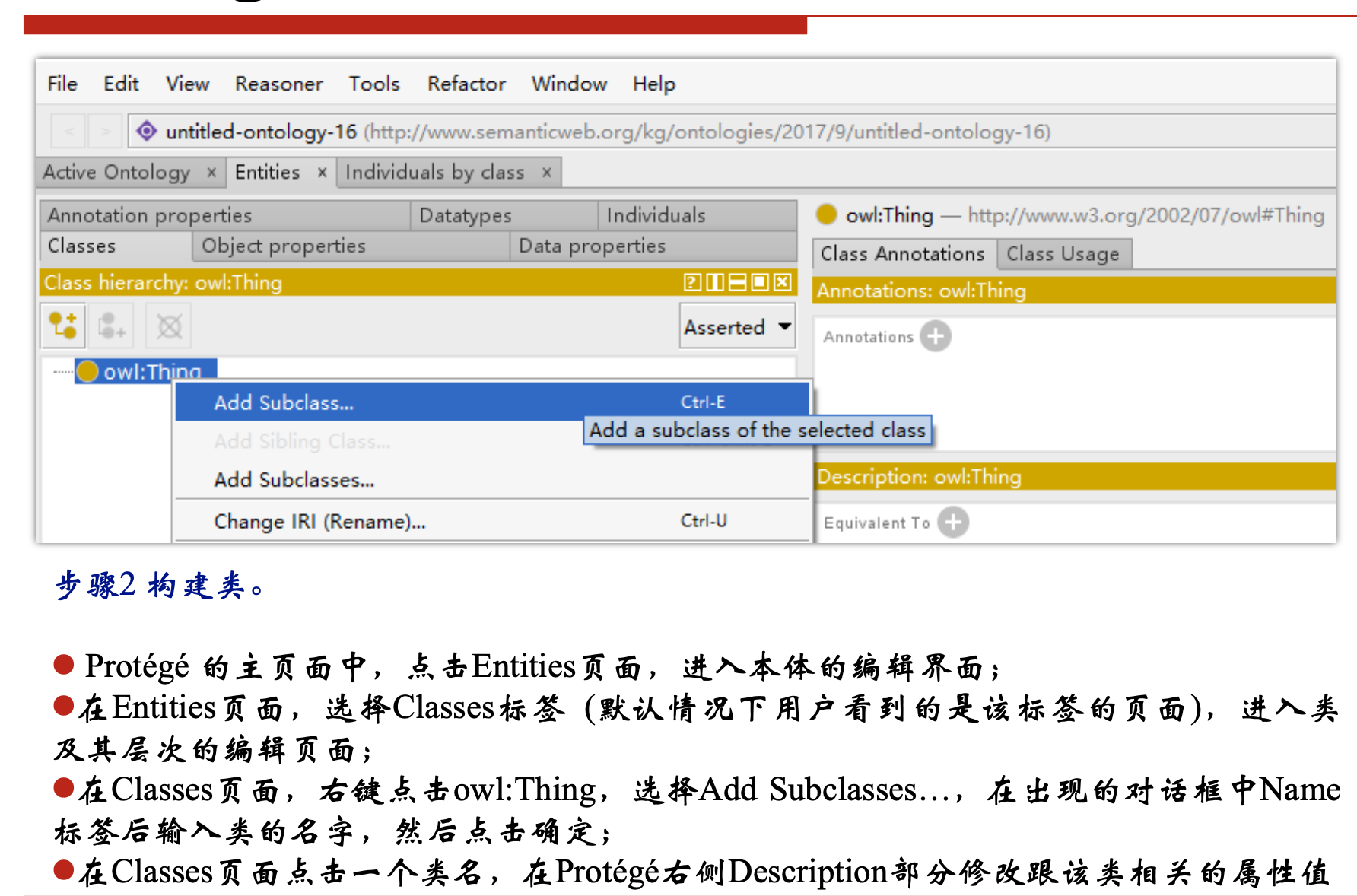This screenshot has width=1357, height=896.
Task: Click the split vertically panel icon
Action: tap(713, 282)
